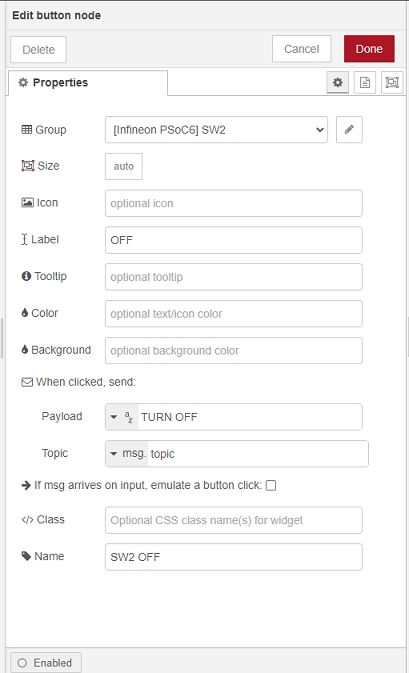Enable the emulate button click checkbox
Screen dimensions: 409x673
271,485
